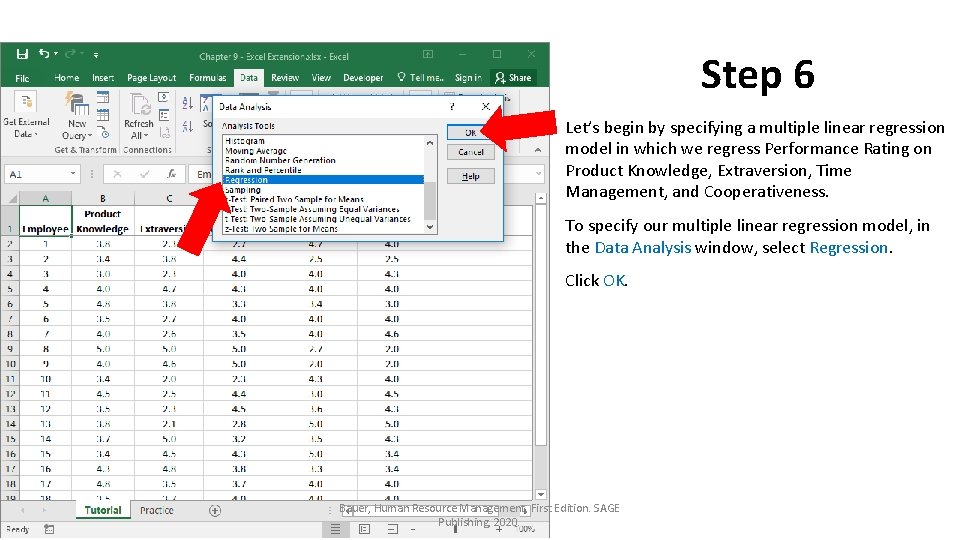Click the Insert Function fx icon
960x540 pixels.
coord(172,174)
